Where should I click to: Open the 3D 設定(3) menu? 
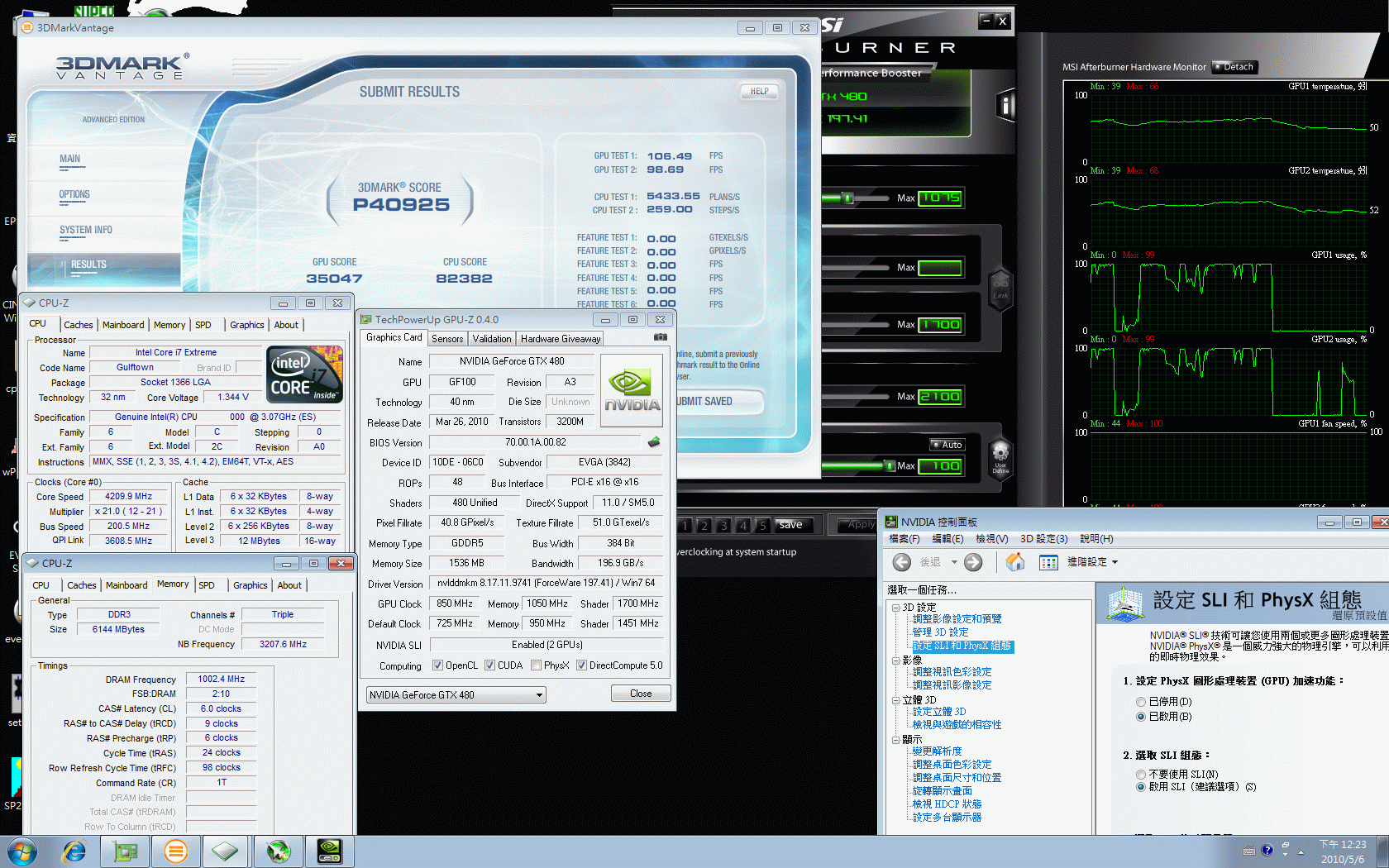pyautogui.click(x=1043, y=539)
